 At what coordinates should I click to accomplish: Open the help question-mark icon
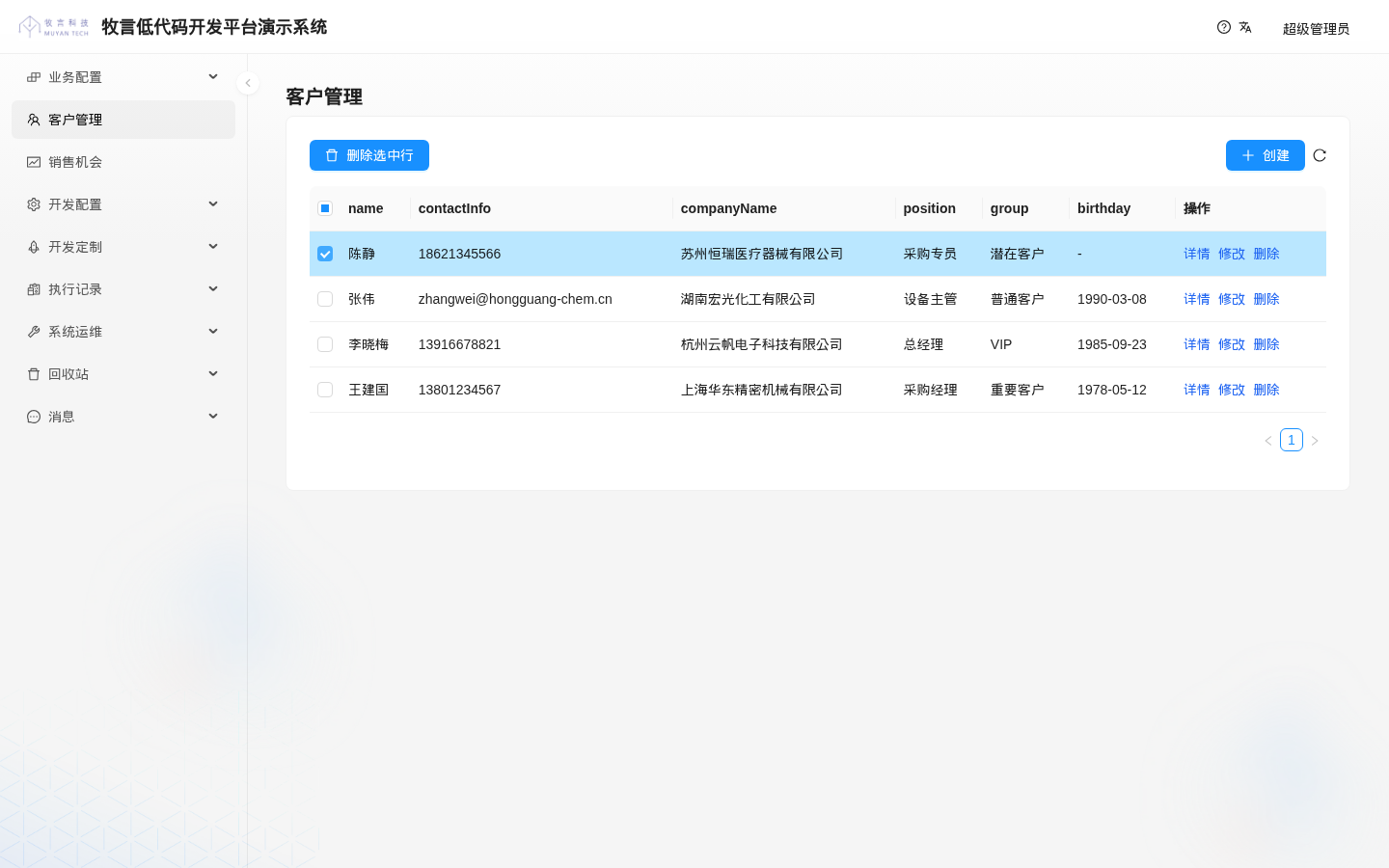point(1224,27)
